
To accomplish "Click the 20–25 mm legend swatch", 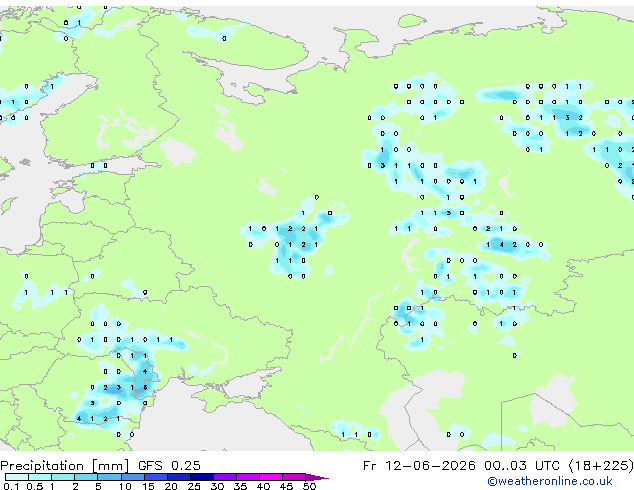I will (178, 477).
